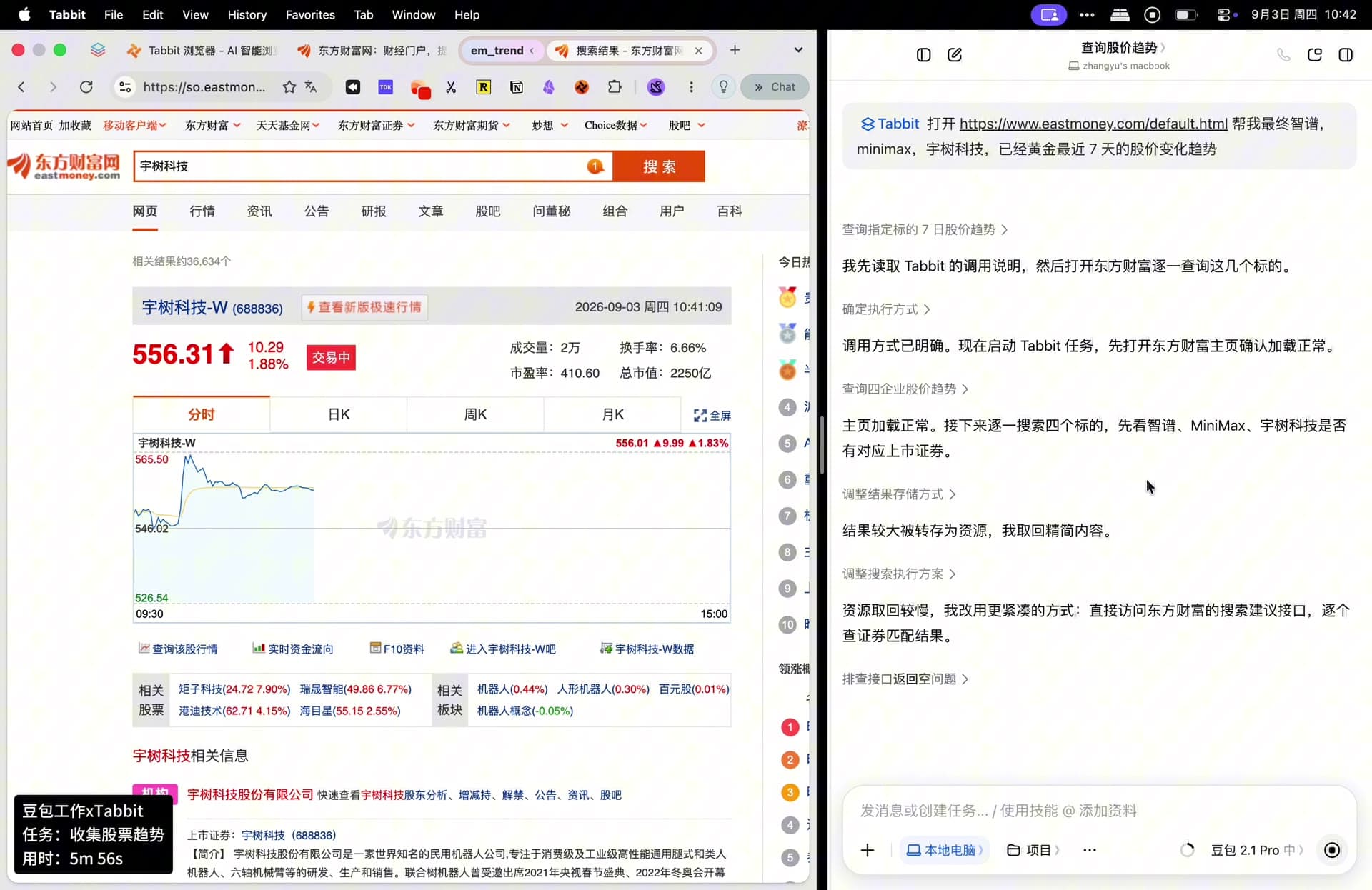The width and height of the screenshot is (1372, 890).
Task: Select the 股吧 search result tab
Action: click(488, 211)
